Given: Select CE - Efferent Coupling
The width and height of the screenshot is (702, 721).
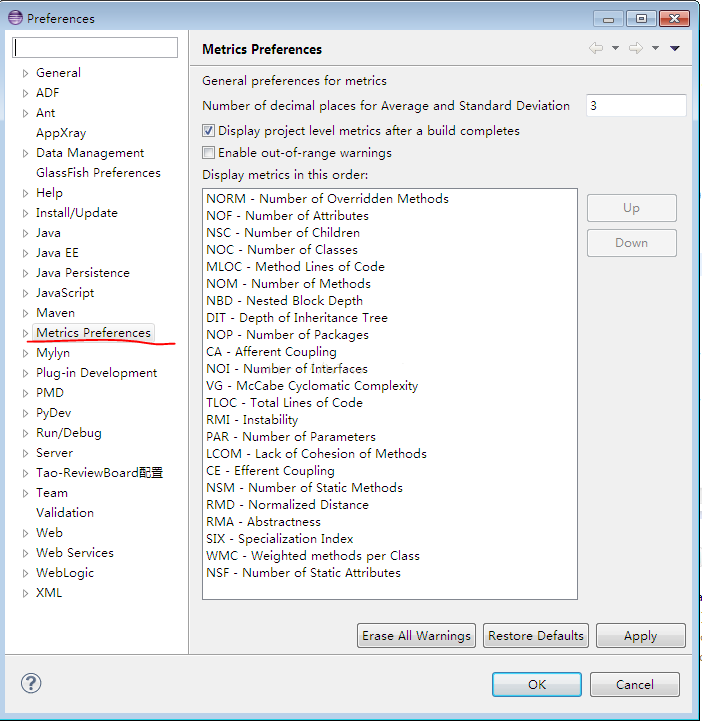Looking at the screenshot, I should pos(270,471).
